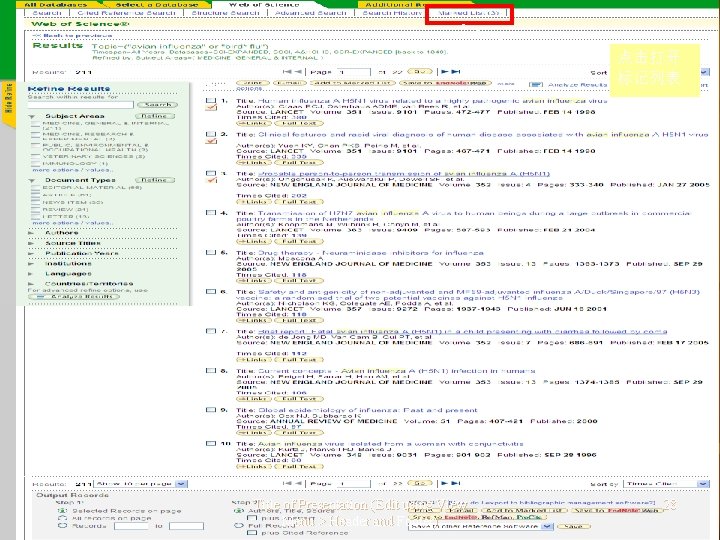Screen dimensions: 720x540
Task: Expand the Institutions refine section
Action: [x=31, y=264]
